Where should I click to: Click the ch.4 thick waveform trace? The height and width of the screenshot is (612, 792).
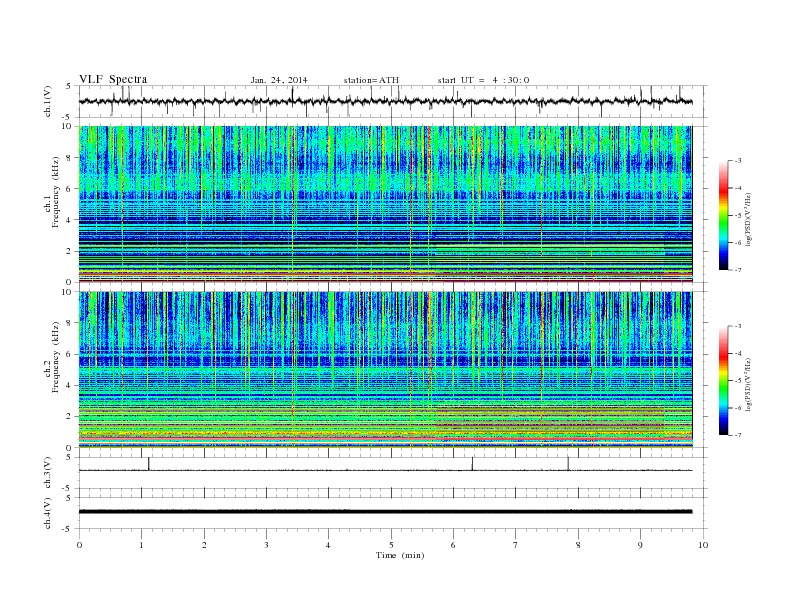(x=385, y=512)
